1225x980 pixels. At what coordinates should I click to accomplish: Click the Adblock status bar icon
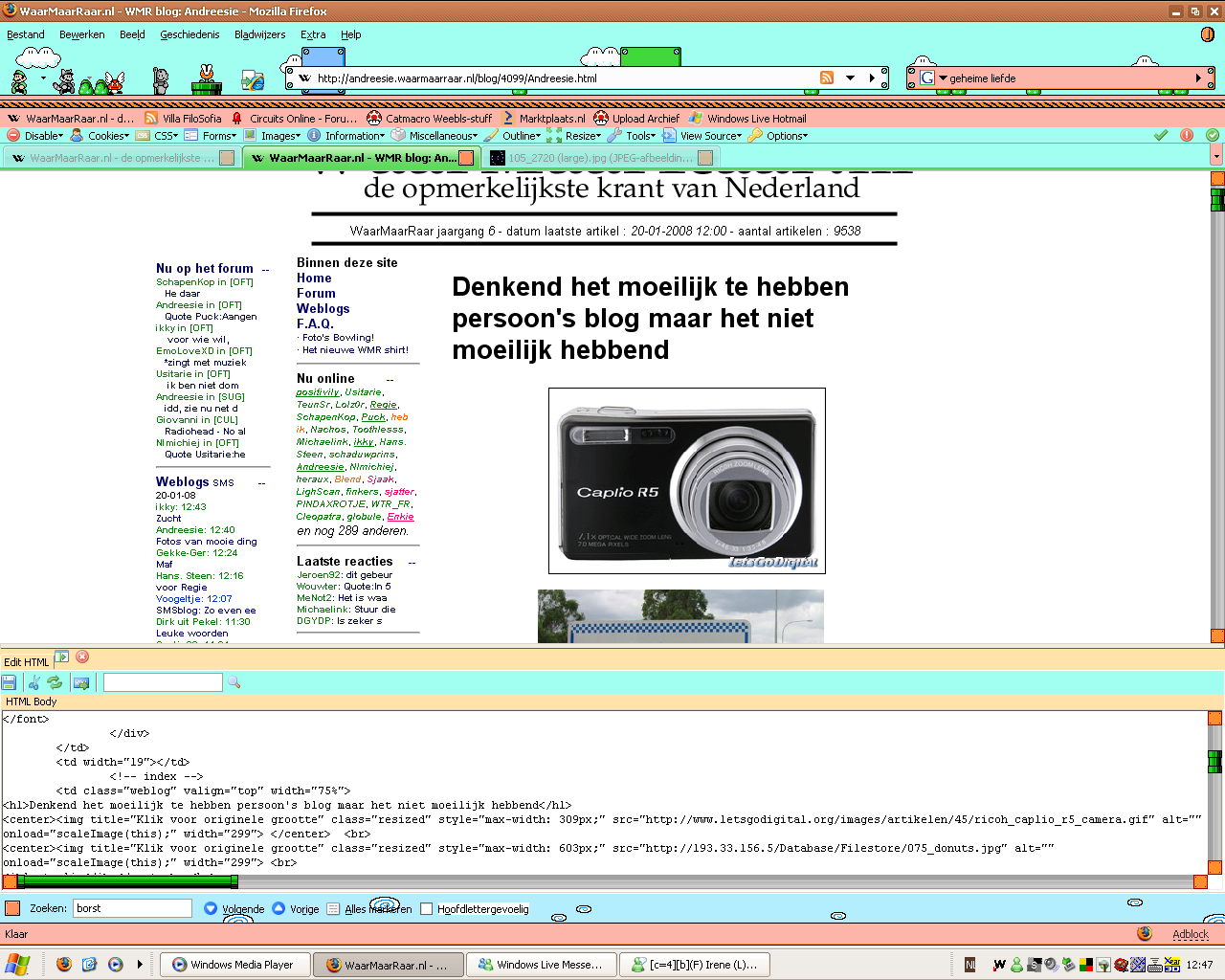tap(1190, 934)
